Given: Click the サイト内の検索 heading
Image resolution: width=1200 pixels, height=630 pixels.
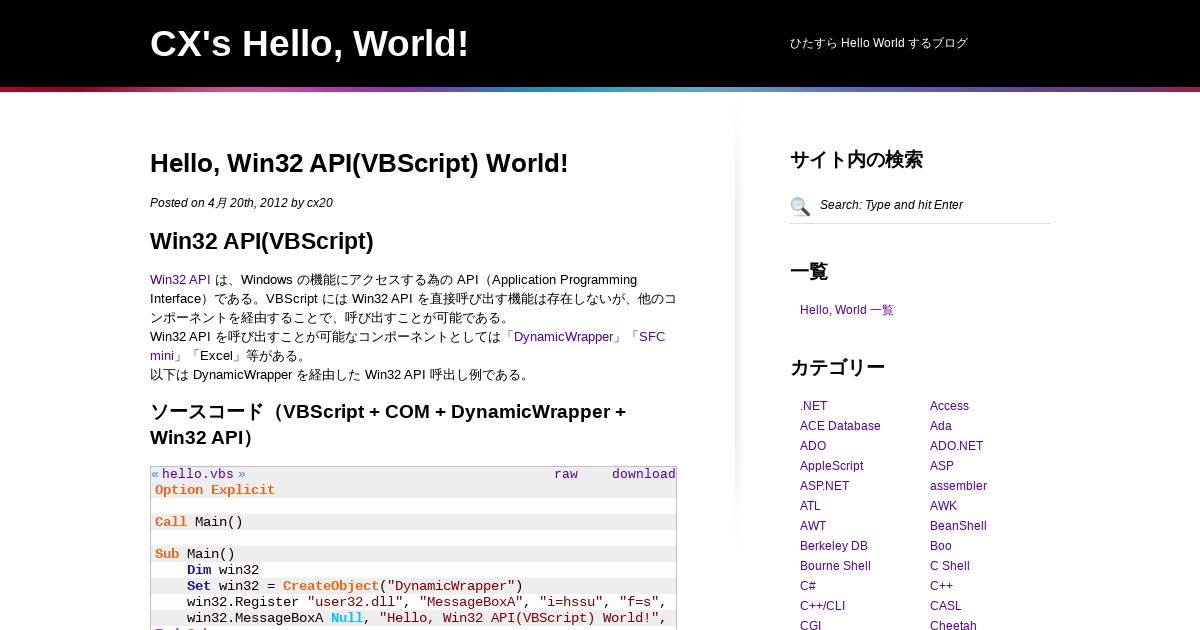Looking at the screenshot, I should pos(856,159).
